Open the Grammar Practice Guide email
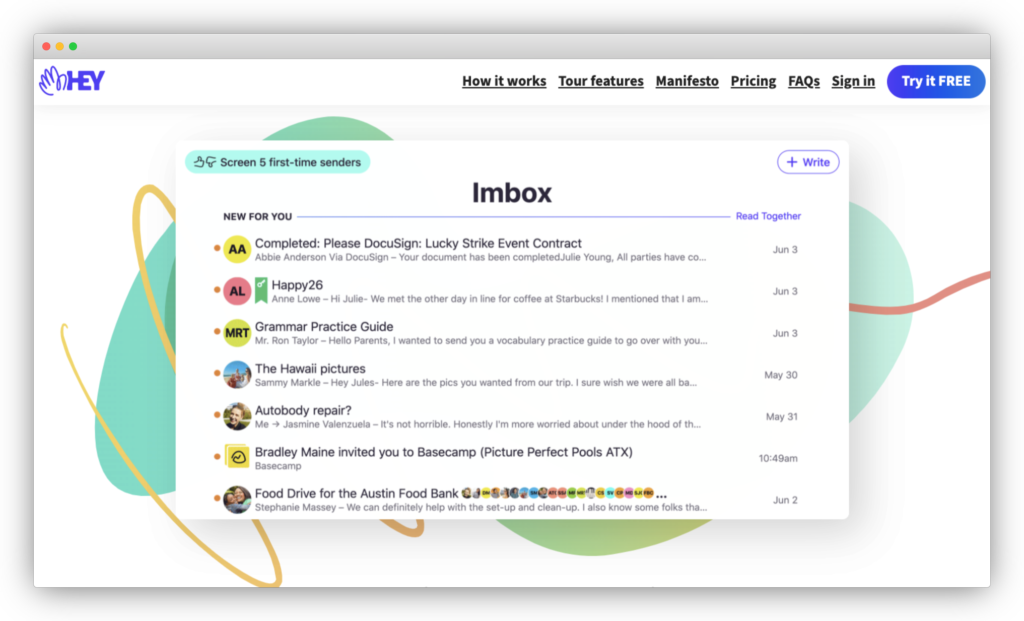Screen dimensions: 1024x621 pos(324,327)
